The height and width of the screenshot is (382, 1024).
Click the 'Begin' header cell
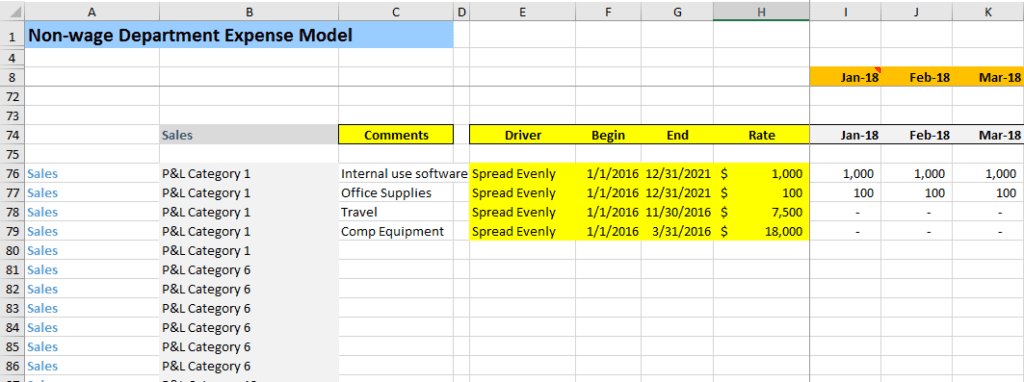[608, 135]
